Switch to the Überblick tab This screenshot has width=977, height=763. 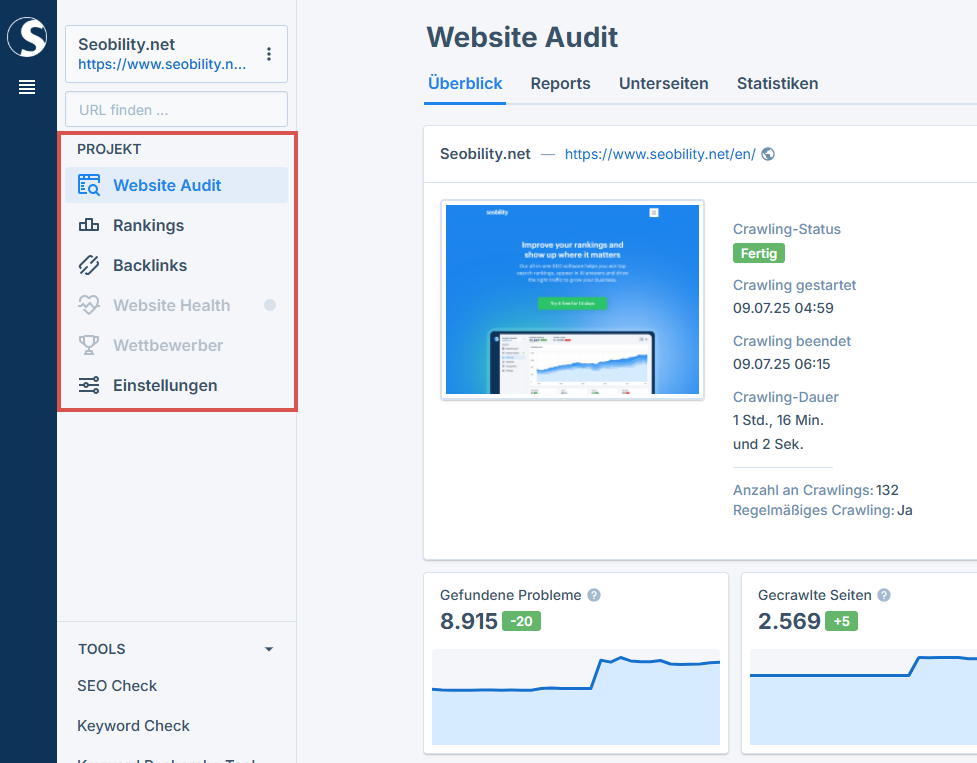465,83
